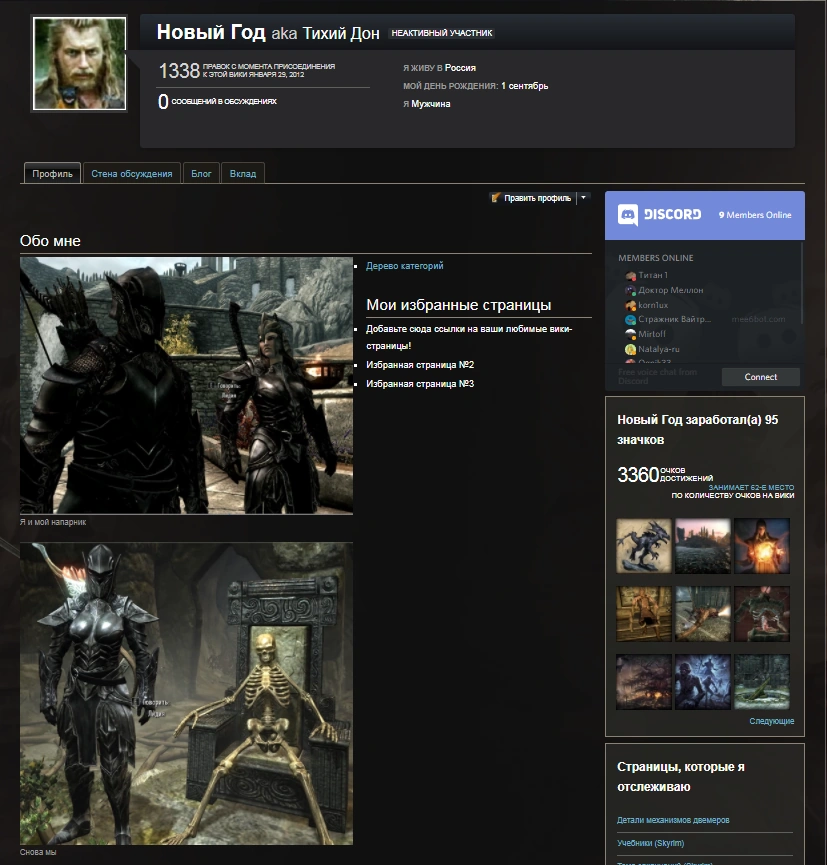Switch to the Профиль tab
Viewport: 827px width, 865px height.
(x=52, y=173)
